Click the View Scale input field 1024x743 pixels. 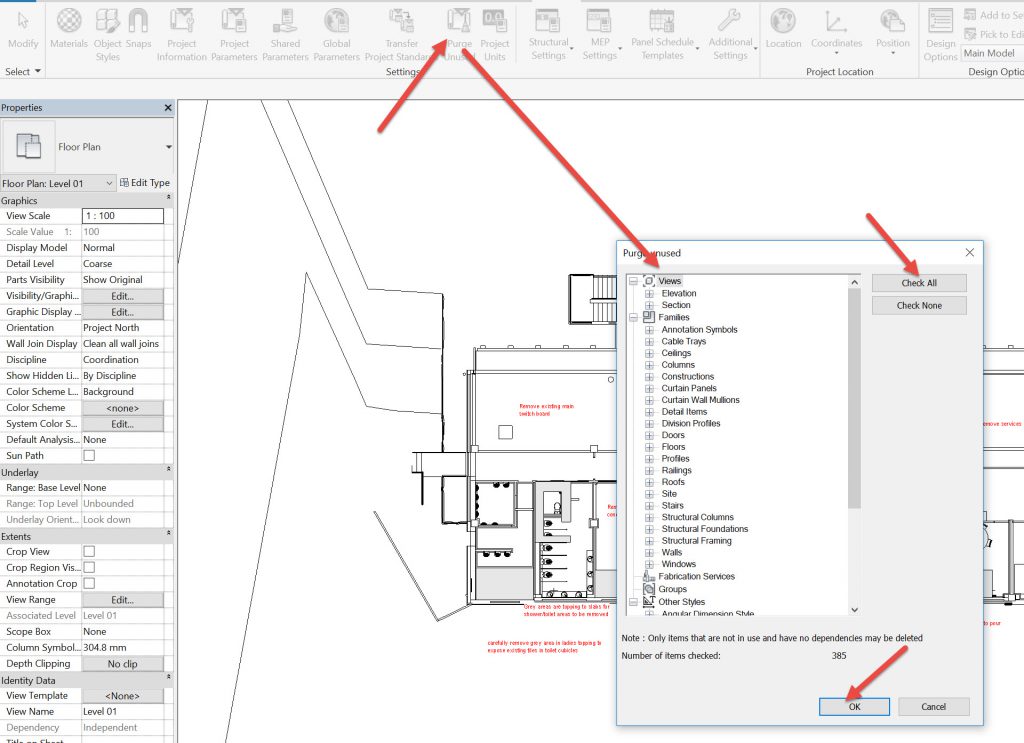tap(122, 216)
